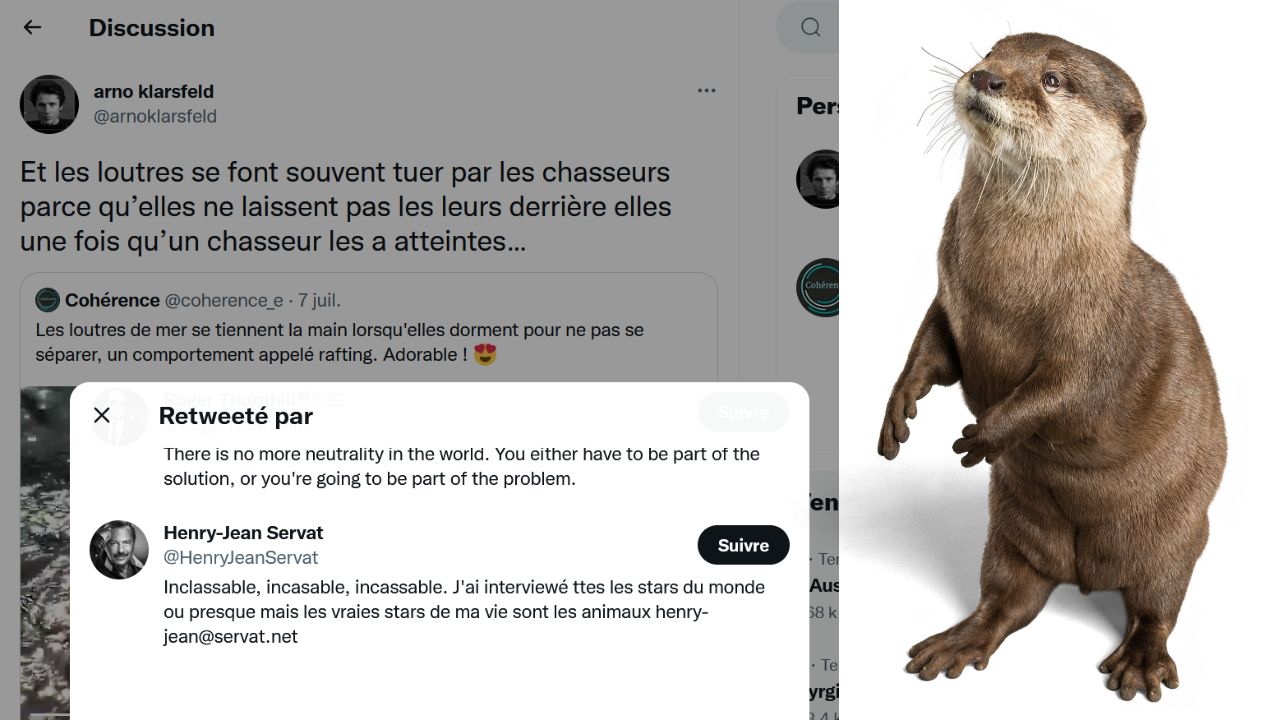Click the Cohérence avatar in quoted tweet

(47, 300)
